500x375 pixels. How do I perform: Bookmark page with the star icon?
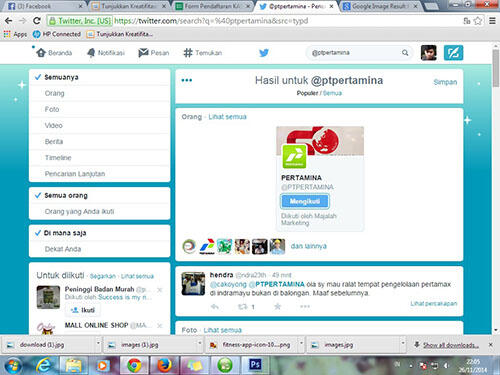click(478, 21)
